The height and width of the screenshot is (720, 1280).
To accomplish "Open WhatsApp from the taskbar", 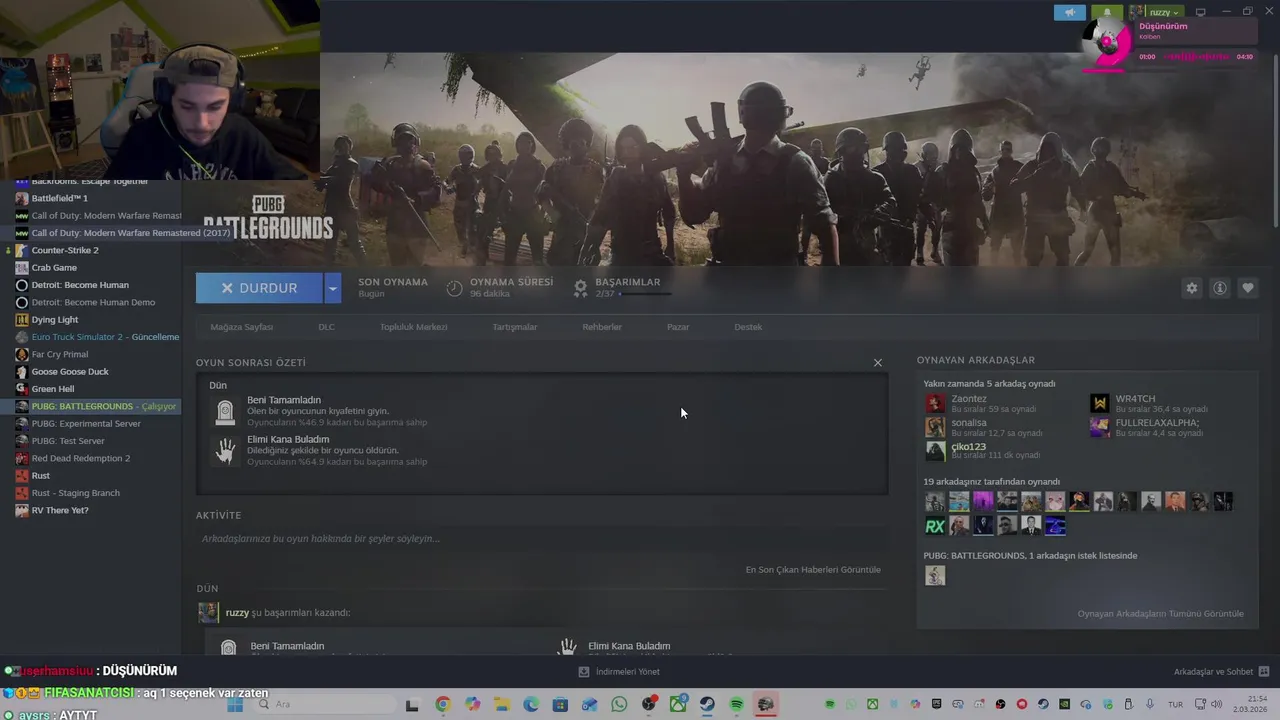I will 619,705.
